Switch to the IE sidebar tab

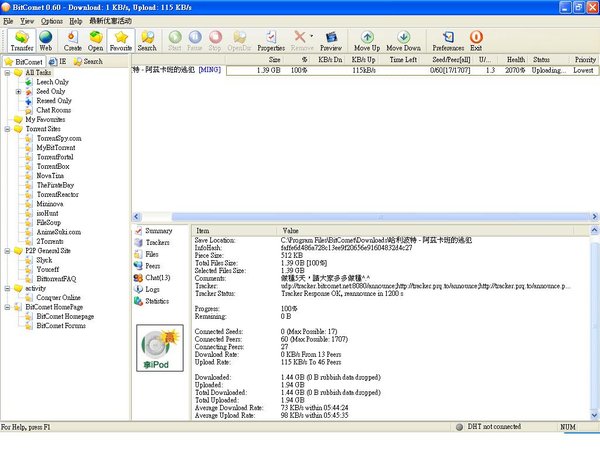point(58,62)
